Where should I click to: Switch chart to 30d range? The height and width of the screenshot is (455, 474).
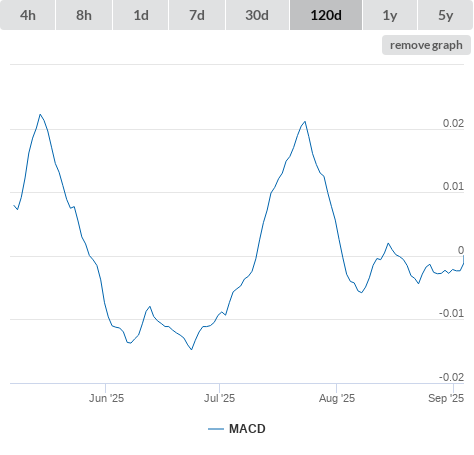click(x=257, y=15)
